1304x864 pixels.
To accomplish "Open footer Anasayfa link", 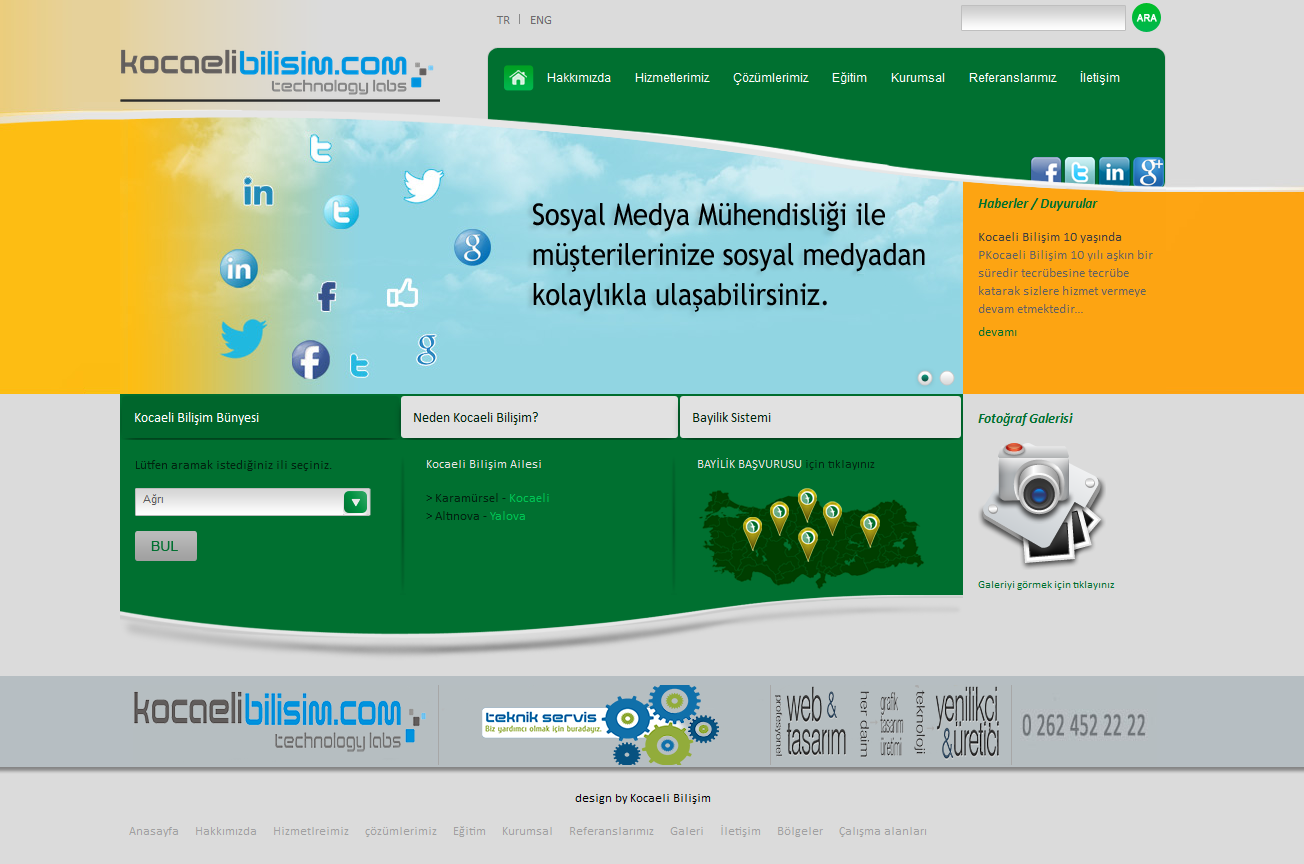I will 154,831.
